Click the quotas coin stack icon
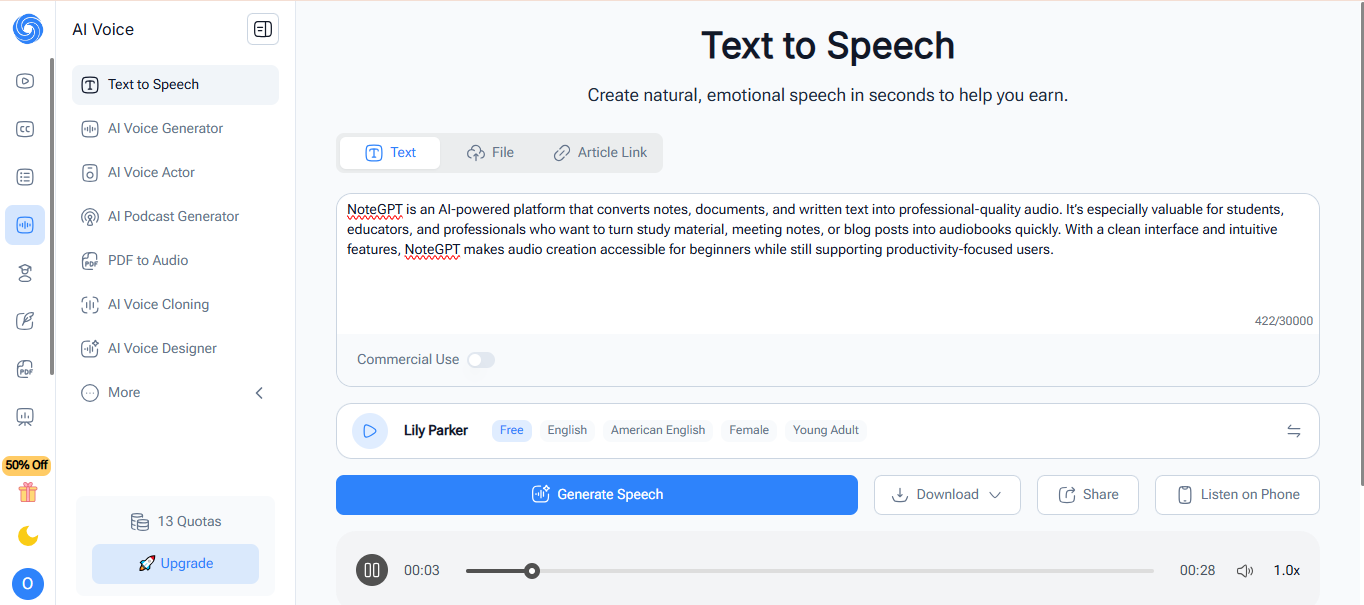The height and width of the screenshot is (605, 1364). 140,521
